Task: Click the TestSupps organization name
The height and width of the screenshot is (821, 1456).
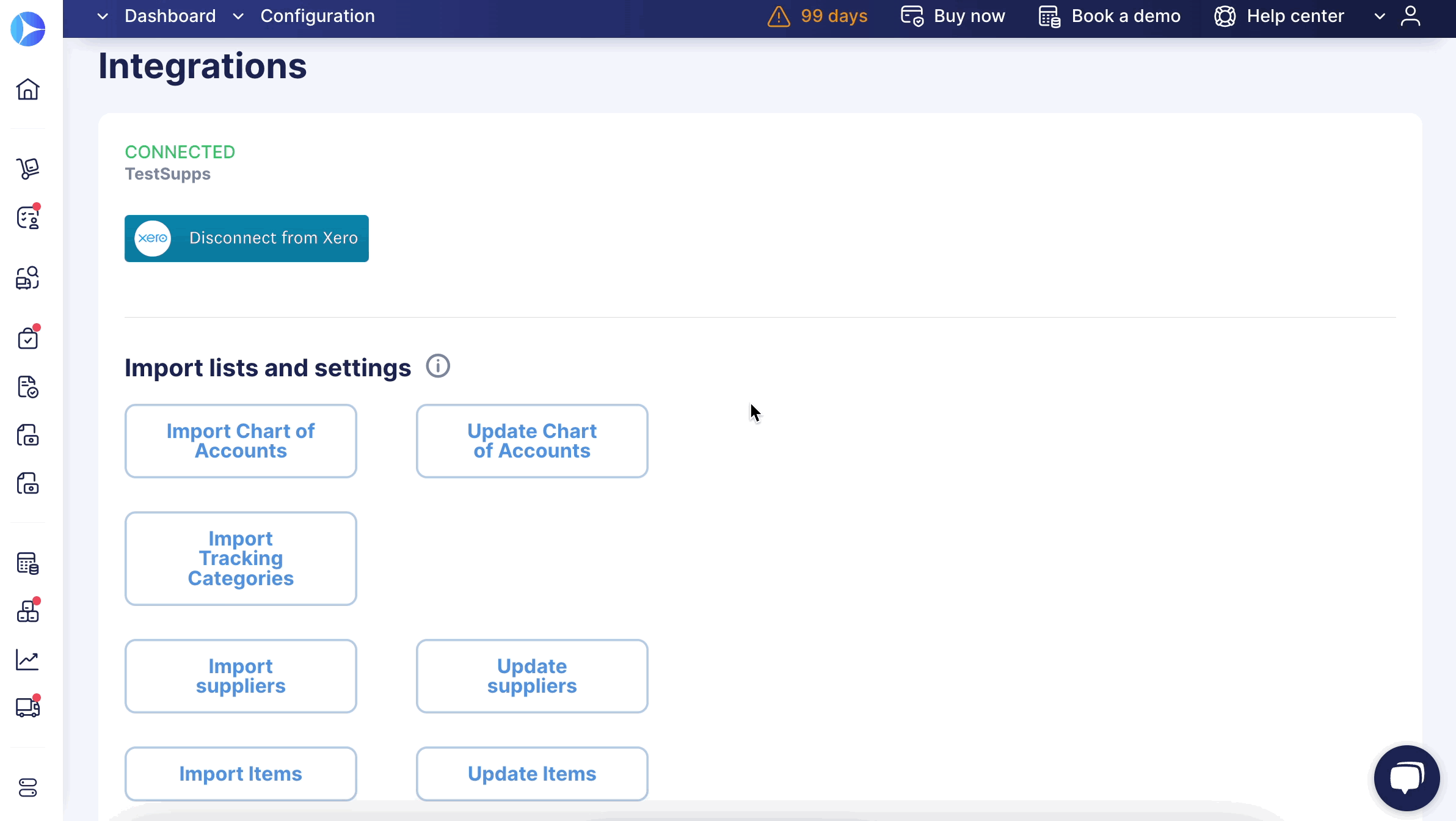Action: coord(168,174)
